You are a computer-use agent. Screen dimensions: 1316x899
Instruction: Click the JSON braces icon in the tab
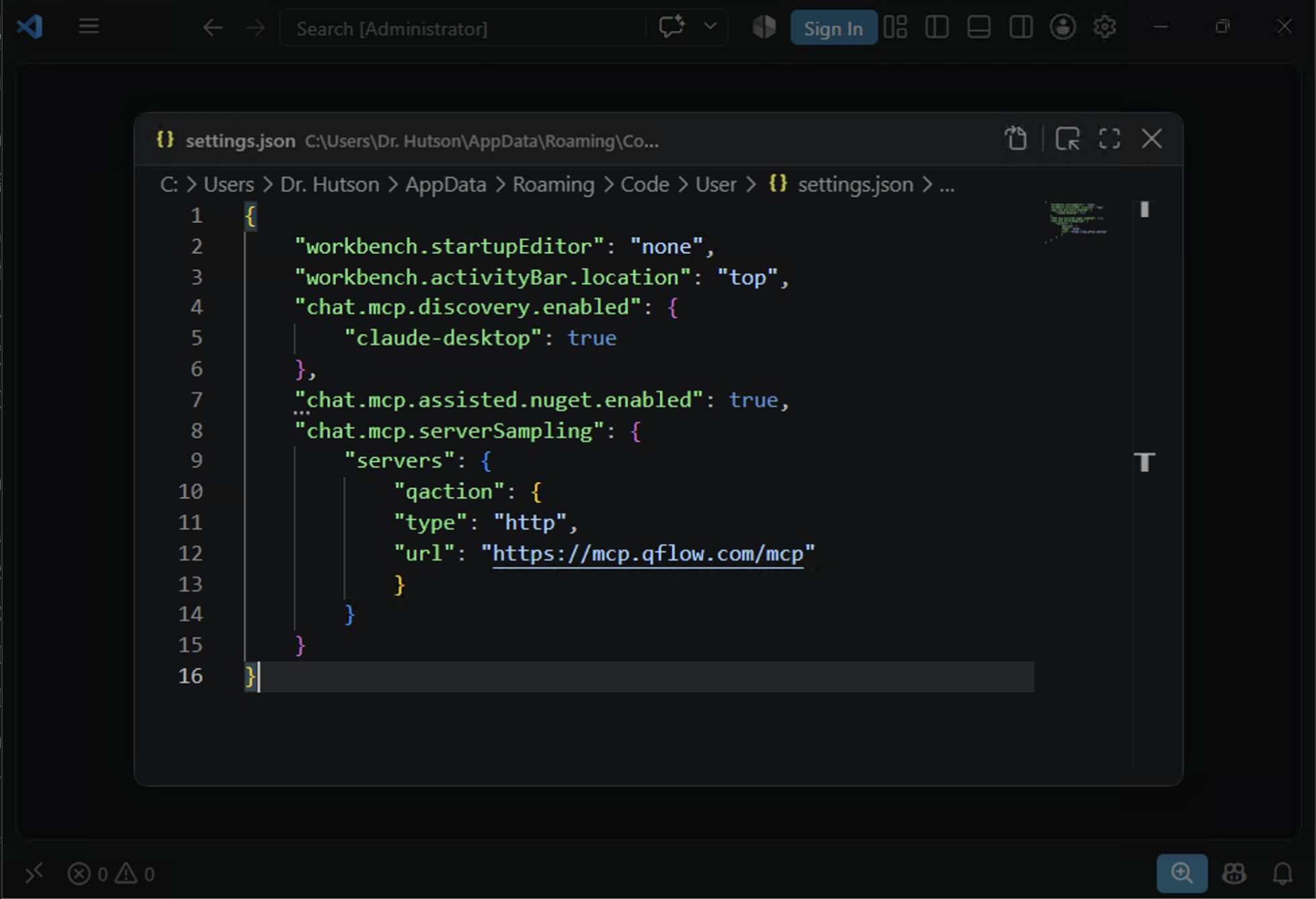[165, 140]
